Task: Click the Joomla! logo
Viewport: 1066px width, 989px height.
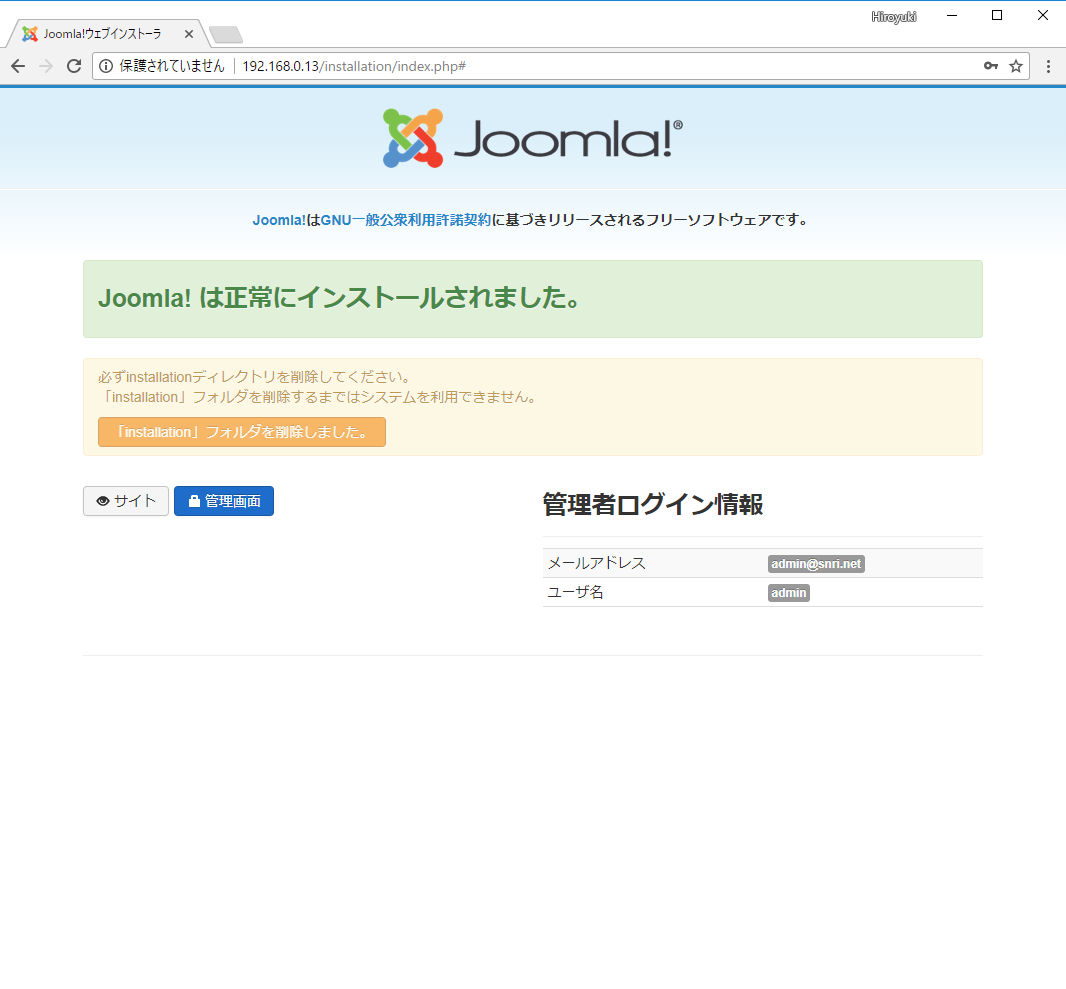Action: (x=532, y=138)
